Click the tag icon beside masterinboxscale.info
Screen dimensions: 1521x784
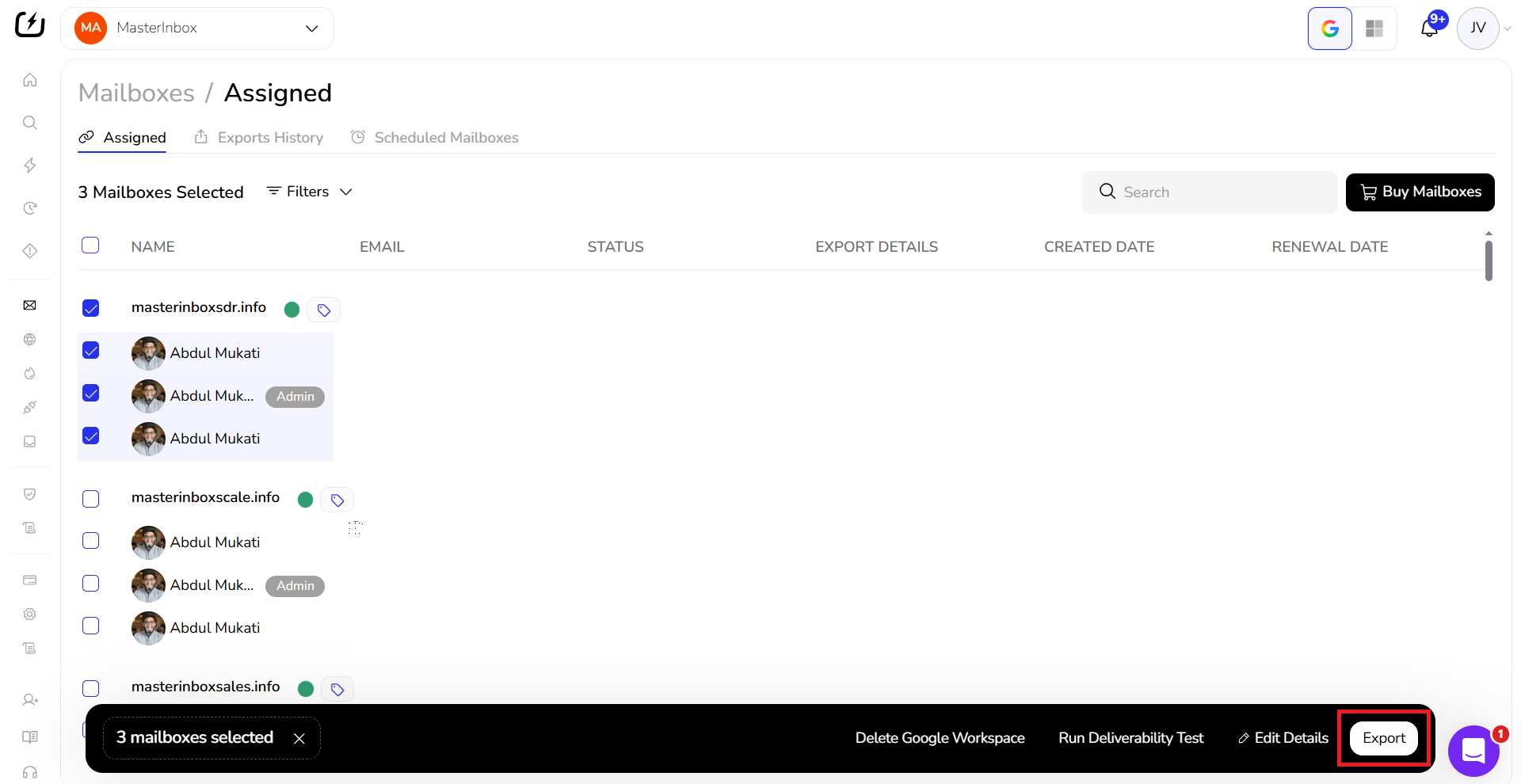point(337,500)
